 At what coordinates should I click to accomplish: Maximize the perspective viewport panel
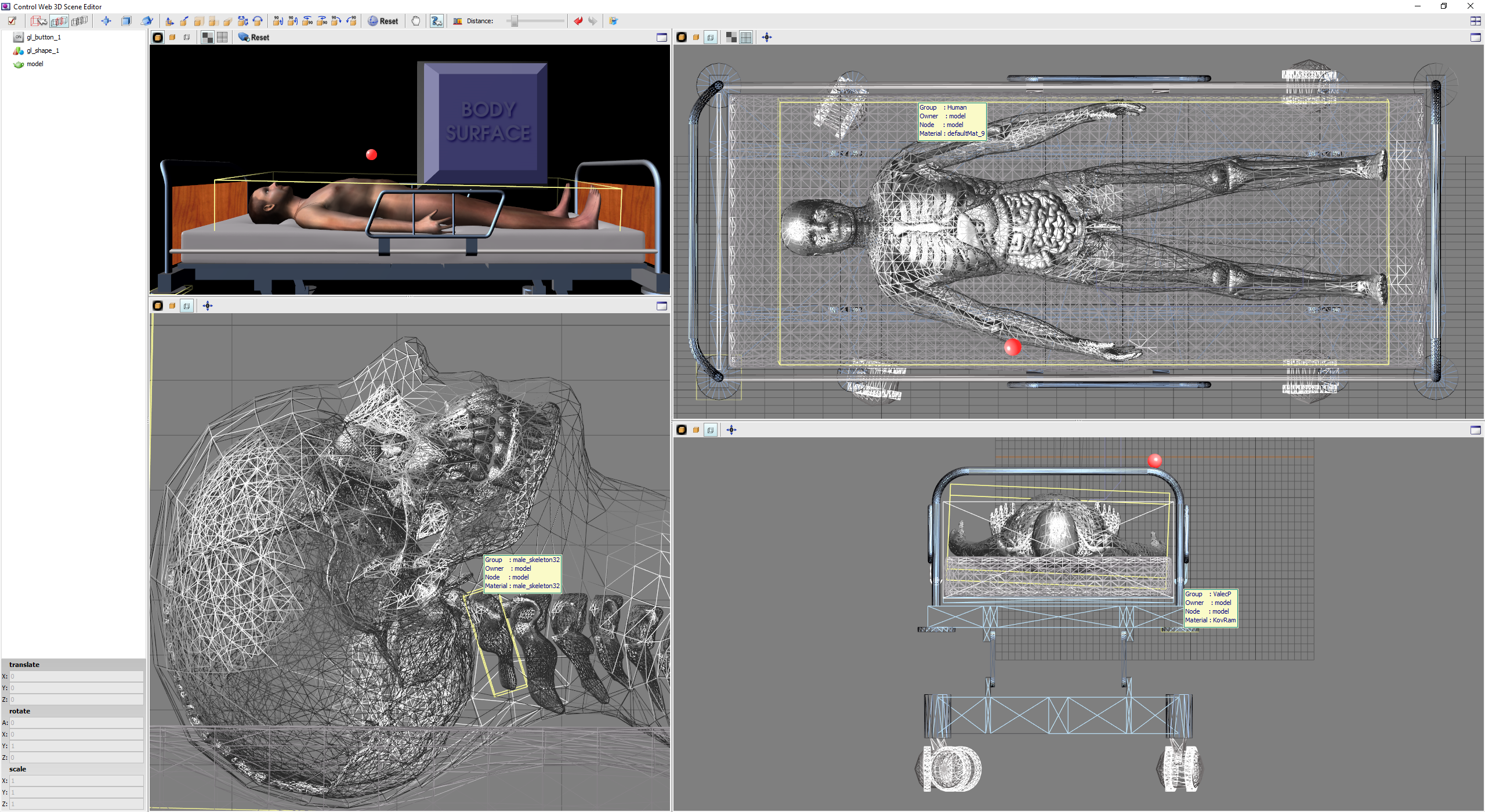pos(661,37)
